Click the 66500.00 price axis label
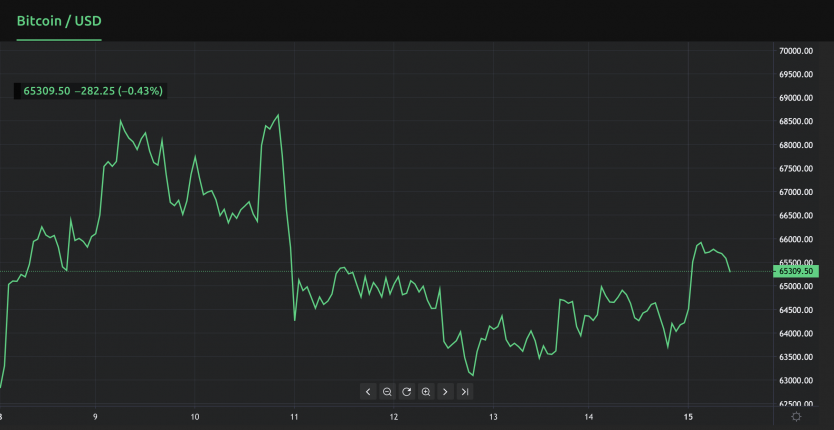Screen dimensions: 834x430 pyautogui.click(x=796, y=216)
